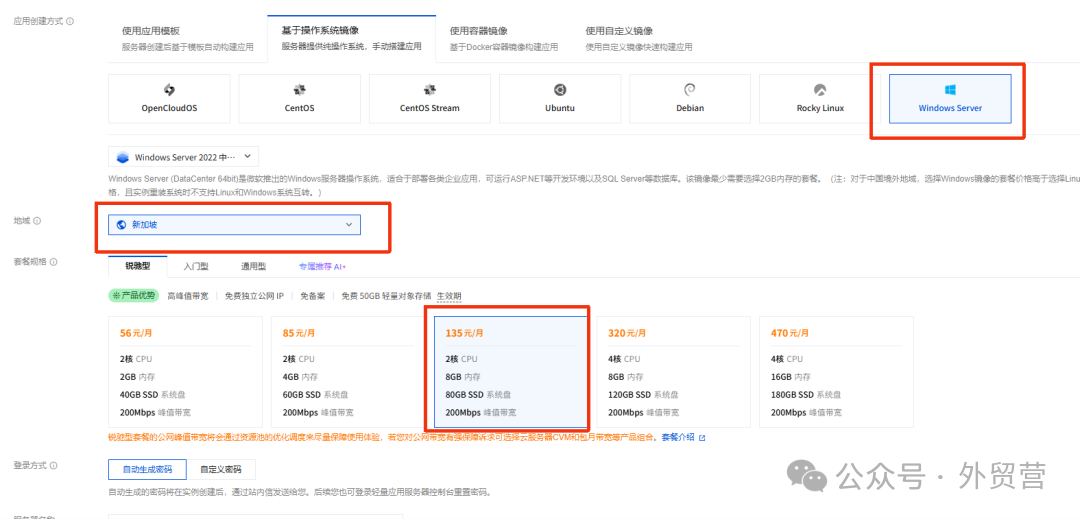Image resolution: width=1080 pixels, height=519 pixels.
Task: Choose the 56元/月 package
Action: [x=185, y=372]
